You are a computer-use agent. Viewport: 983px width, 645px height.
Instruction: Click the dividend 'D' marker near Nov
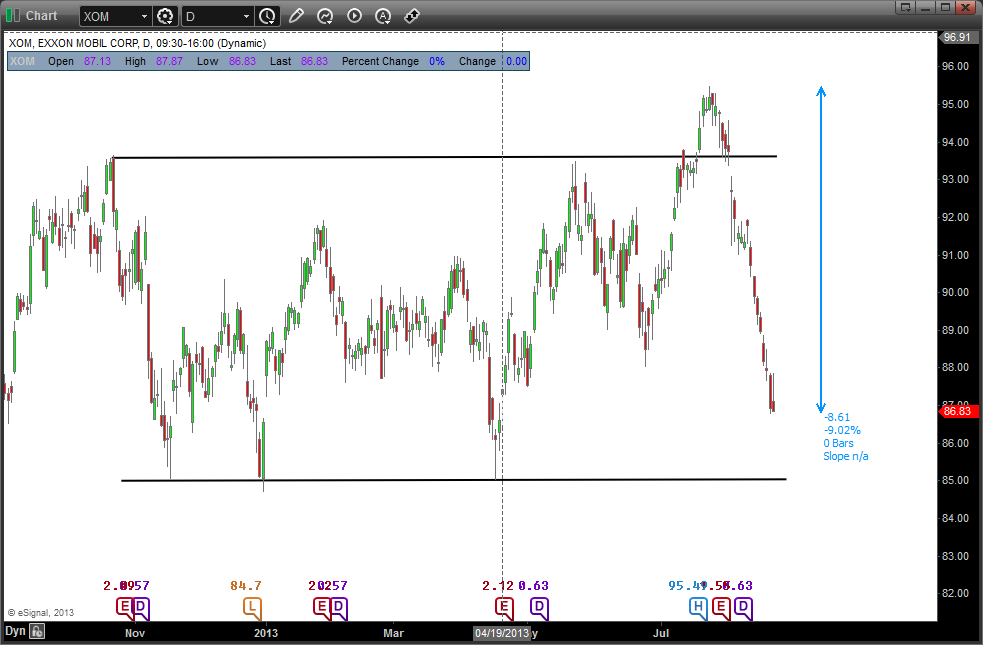click(x=141, y=607)
